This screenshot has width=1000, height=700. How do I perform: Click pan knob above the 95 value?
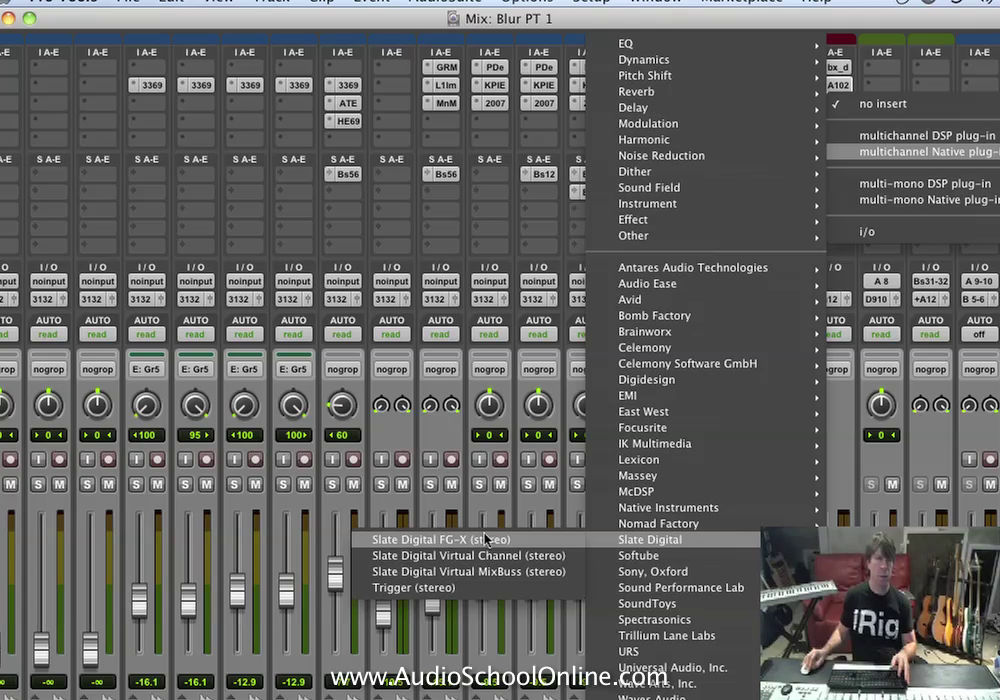(195, 405)
